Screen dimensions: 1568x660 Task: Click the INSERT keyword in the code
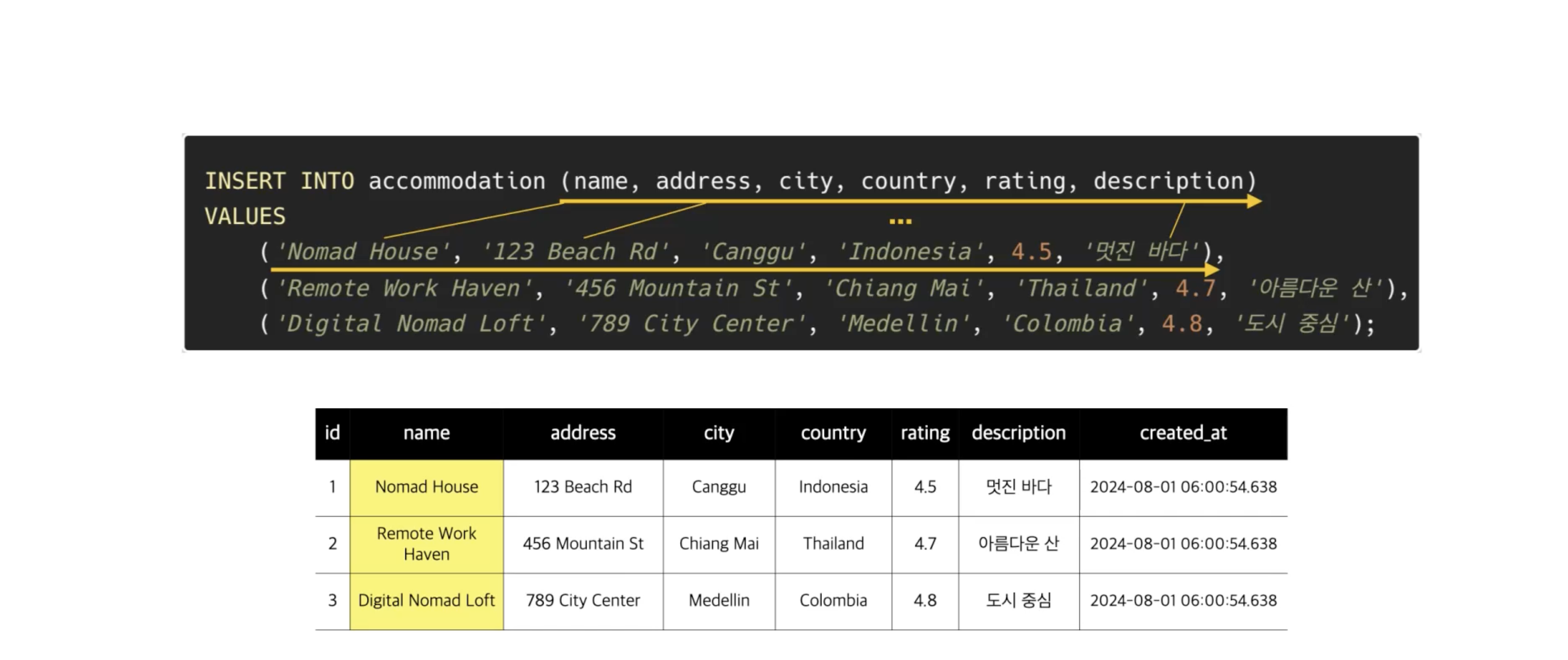coord(245,181)
